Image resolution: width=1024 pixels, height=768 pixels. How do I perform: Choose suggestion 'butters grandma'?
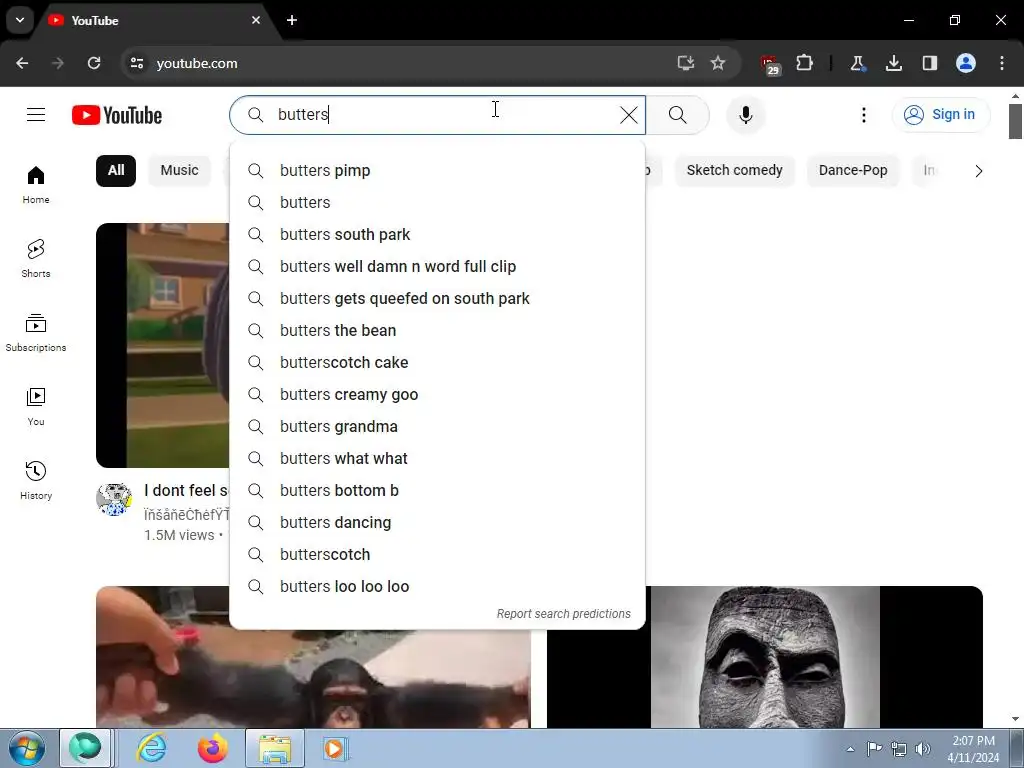438,426
